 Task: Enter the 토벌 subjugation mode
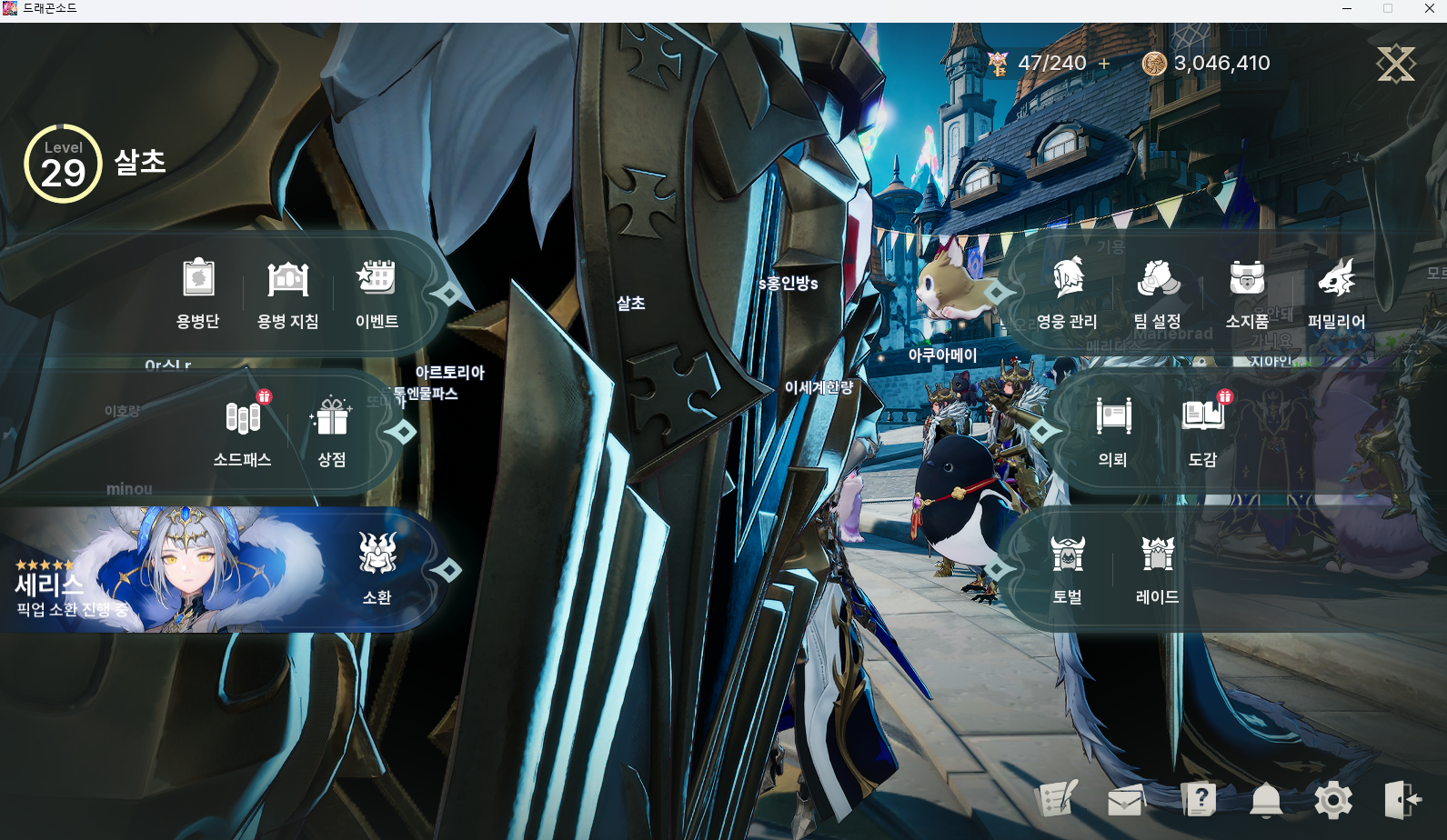point(1068,555)
